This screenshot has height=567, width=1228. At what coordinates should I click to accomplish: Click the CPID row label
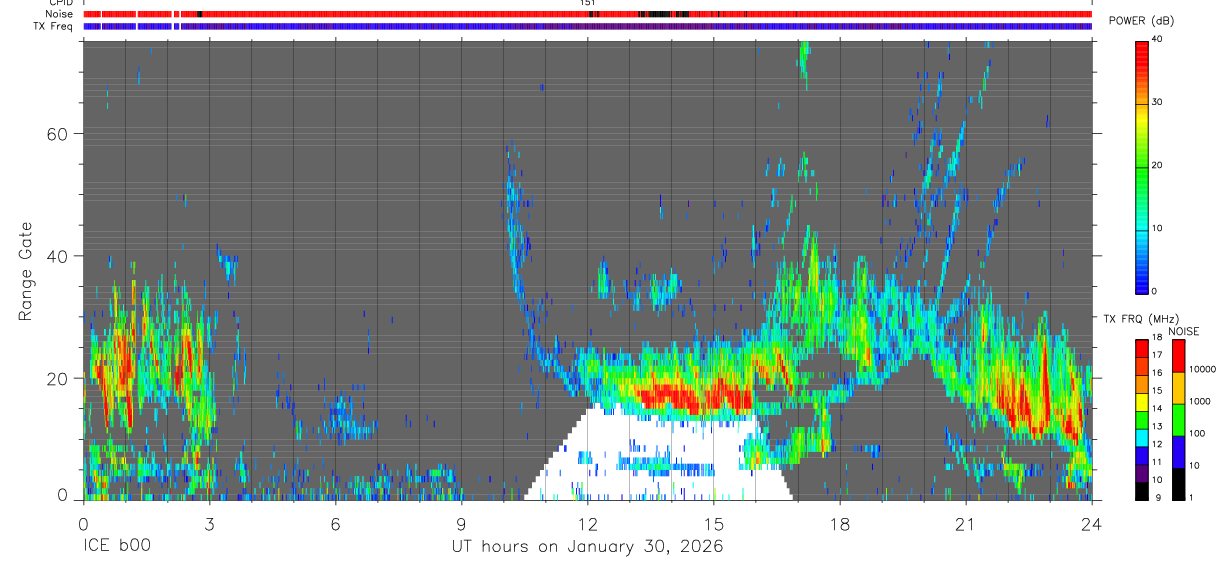[60, 3]
